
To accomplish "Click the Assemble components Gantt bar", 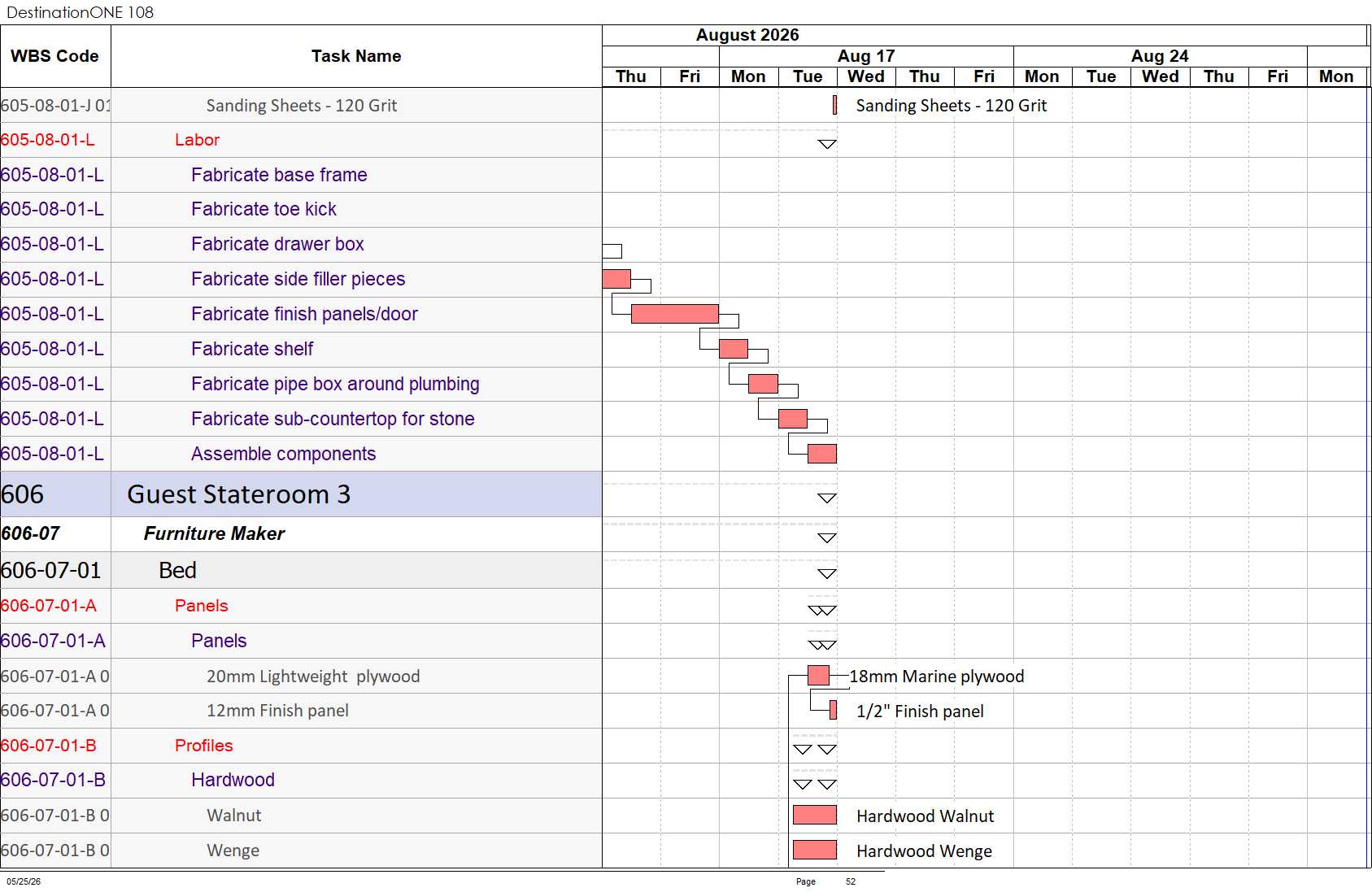I will point(822,454).
